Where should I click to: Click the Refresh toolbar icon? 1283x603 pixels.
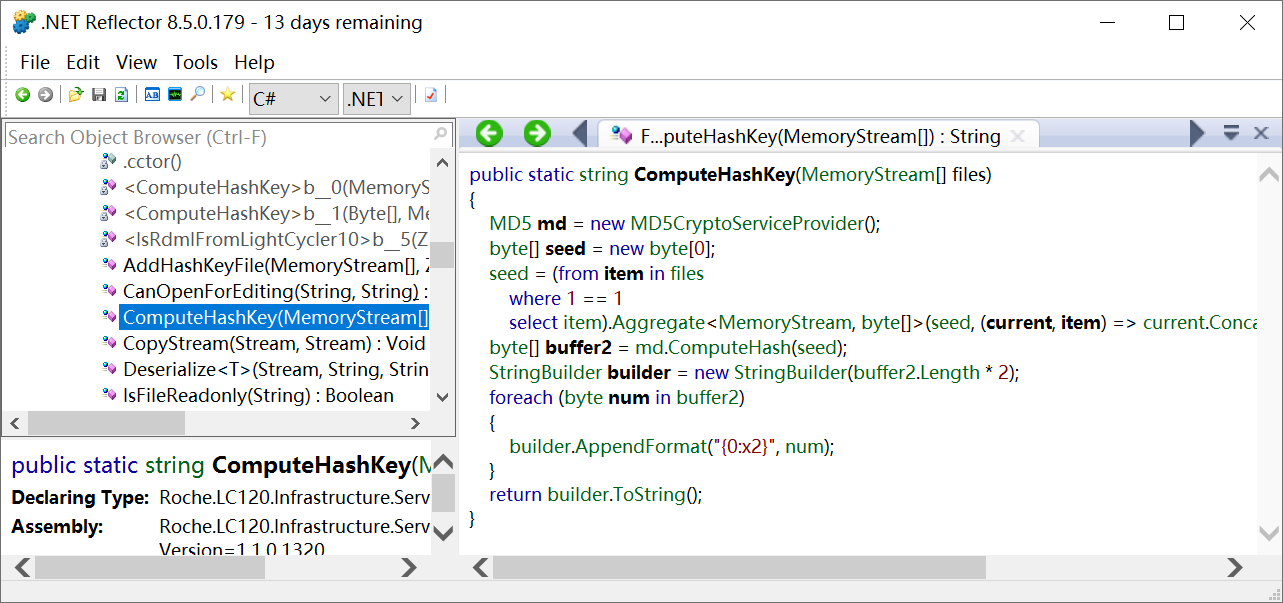[x=121, y=95]
